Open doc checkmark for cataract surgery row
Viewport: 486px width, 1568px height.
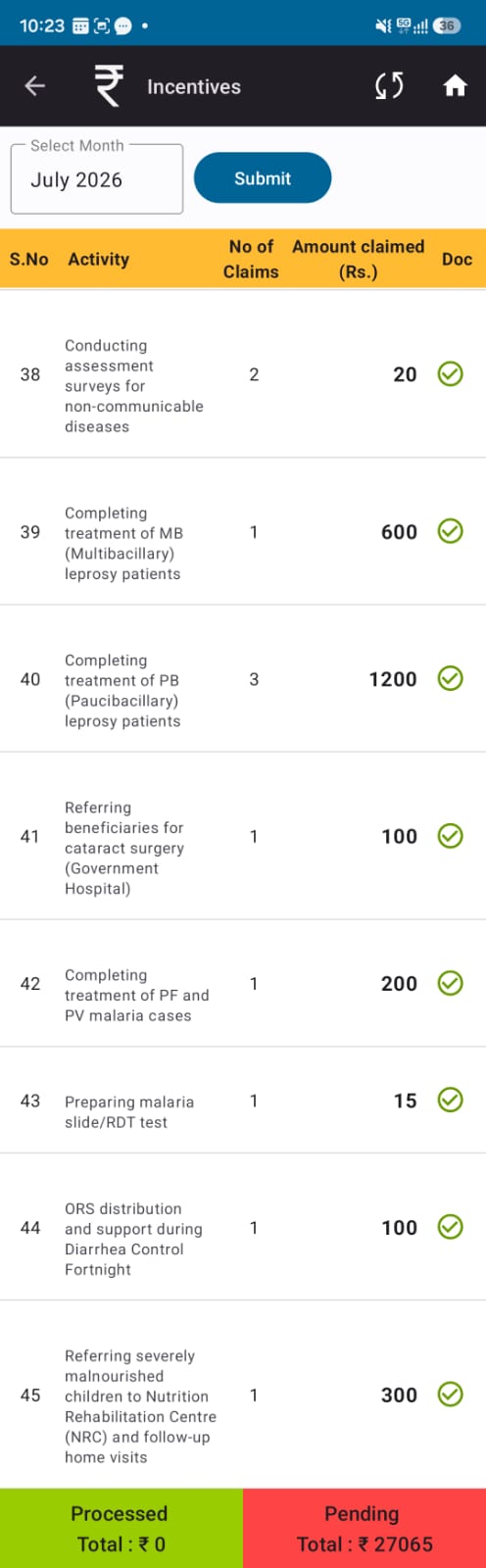pos(450,836)
